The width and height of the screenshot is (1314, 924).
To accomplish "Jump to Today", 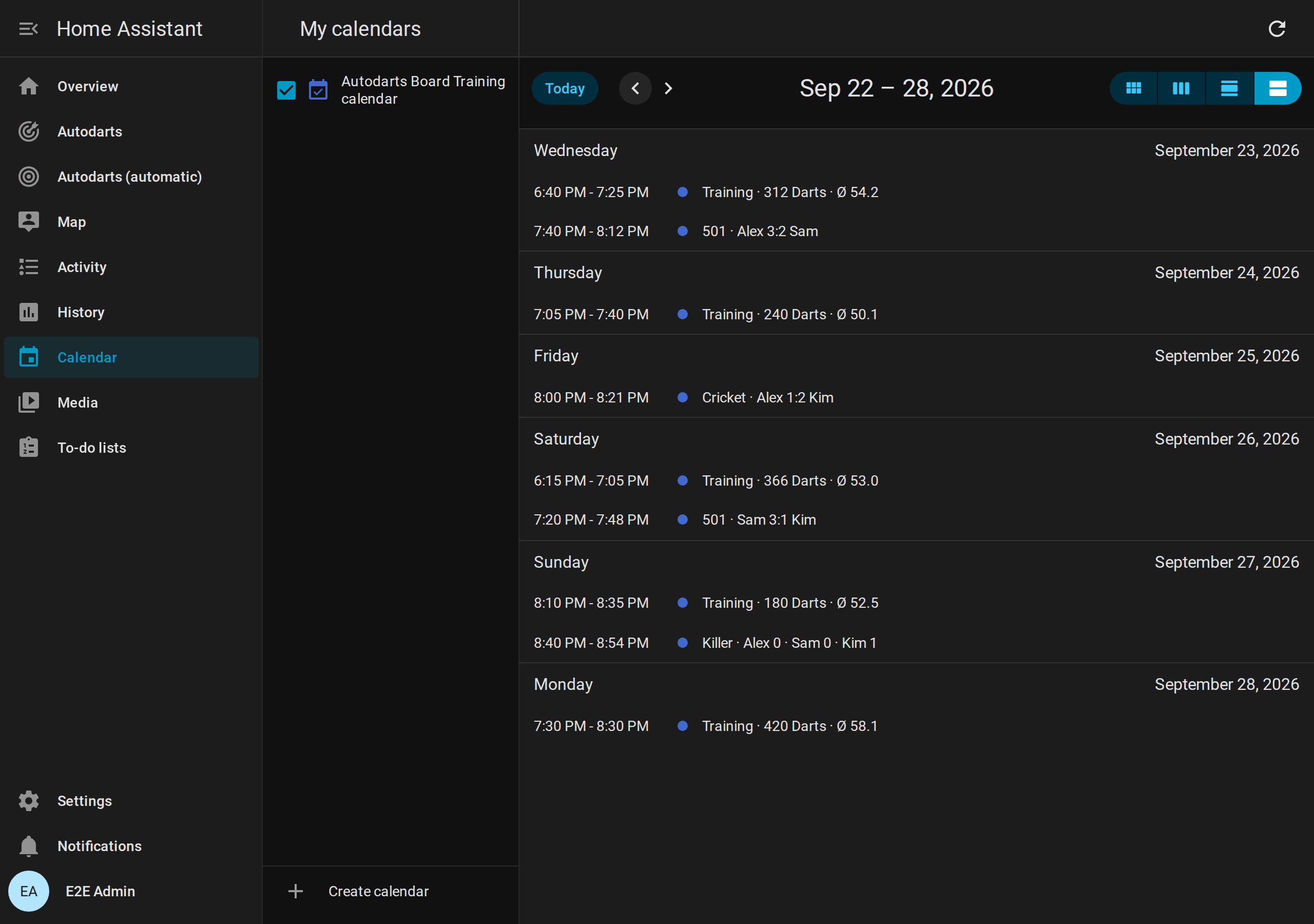I will click(x=565, y=88).
